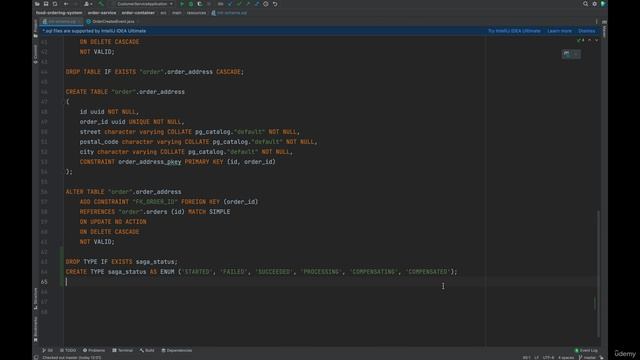Open the Structure tool window sidebar tab
The height and width of the screenshot is (360, 640).
[36, 298]
